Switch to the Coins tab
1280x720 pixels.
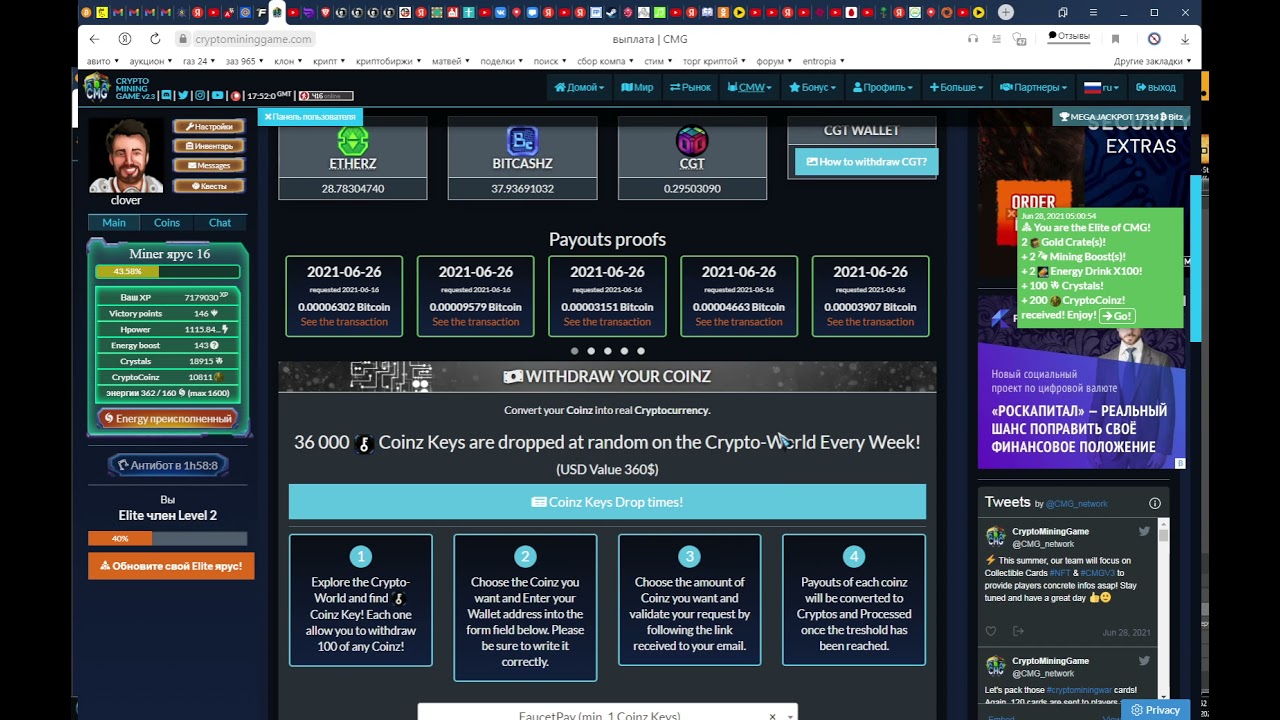pyautogui.click(x=167, y=222)
